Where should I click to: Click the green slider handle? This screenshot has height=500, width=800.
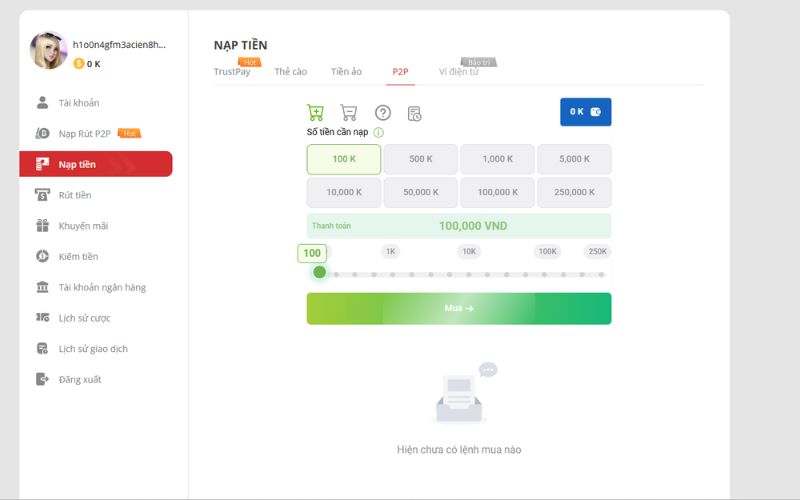(x=319, y=272)
